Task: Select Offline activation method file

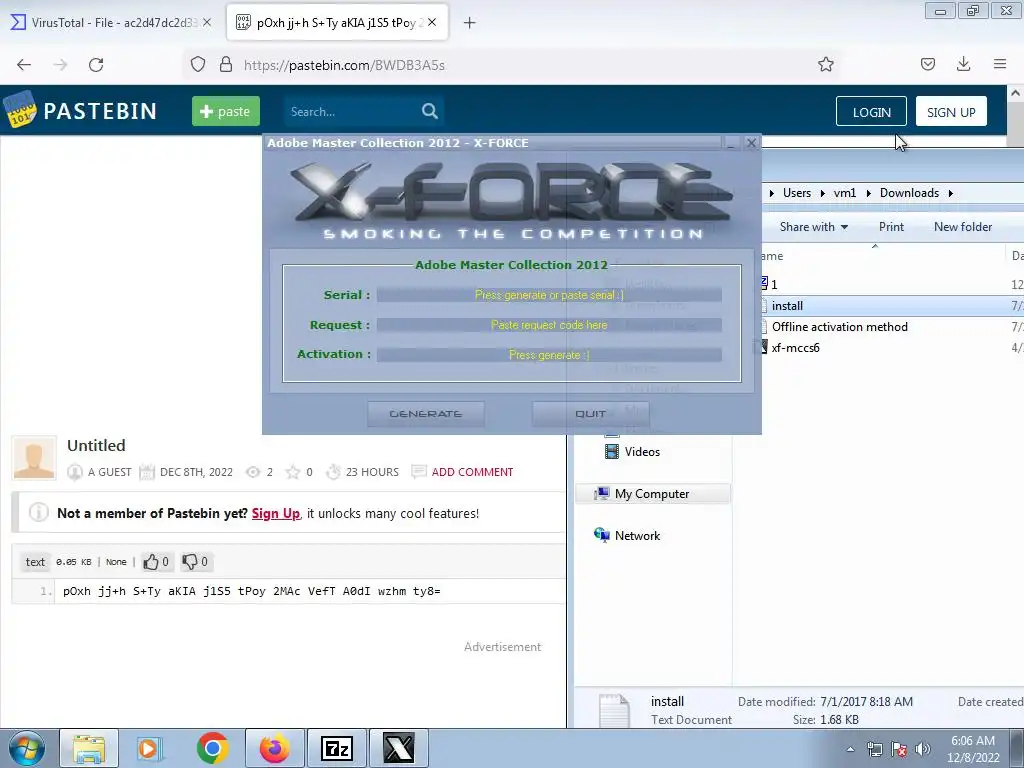Action: (x=839, y=327)
